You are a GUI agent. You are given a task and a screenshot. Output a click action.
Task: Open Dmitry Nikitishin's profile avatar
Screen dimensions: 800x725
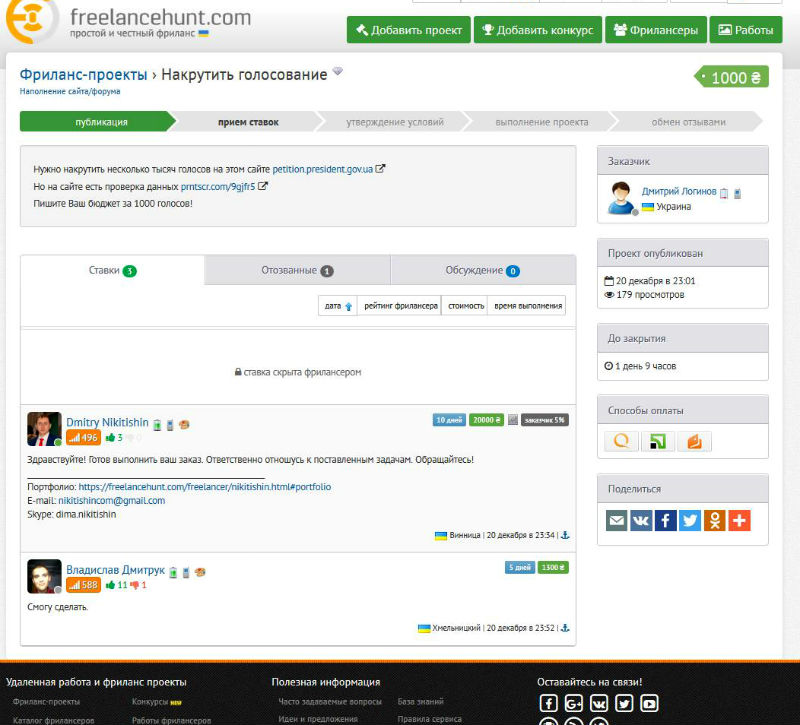44,429
